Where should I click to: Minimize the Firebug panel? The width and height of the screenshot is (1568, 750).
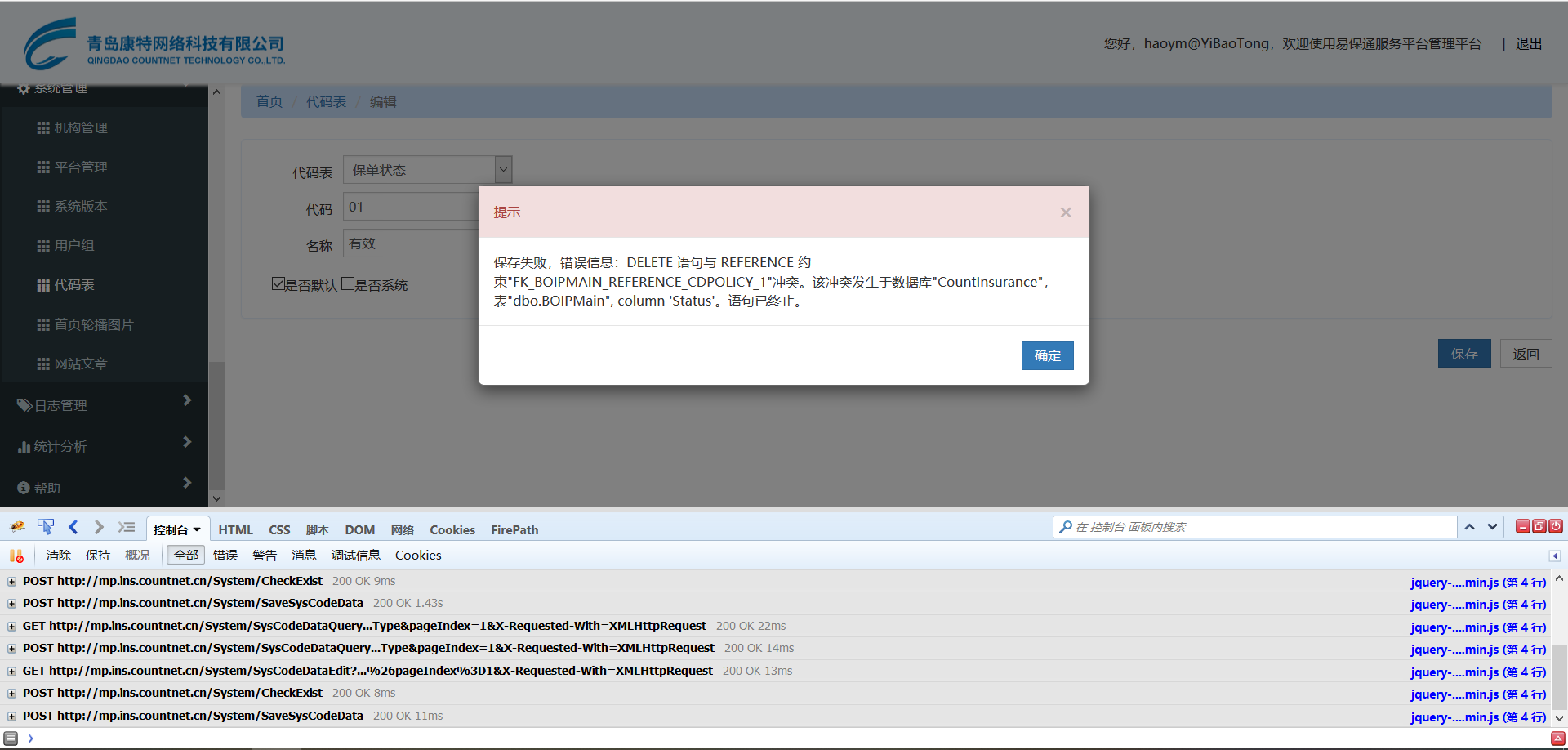point(1523,527)
